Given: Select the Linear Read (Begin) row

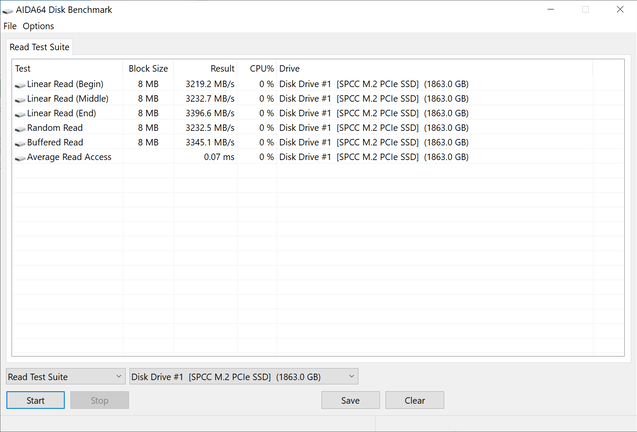Looking at the screenshot, I should click(318, 84).
